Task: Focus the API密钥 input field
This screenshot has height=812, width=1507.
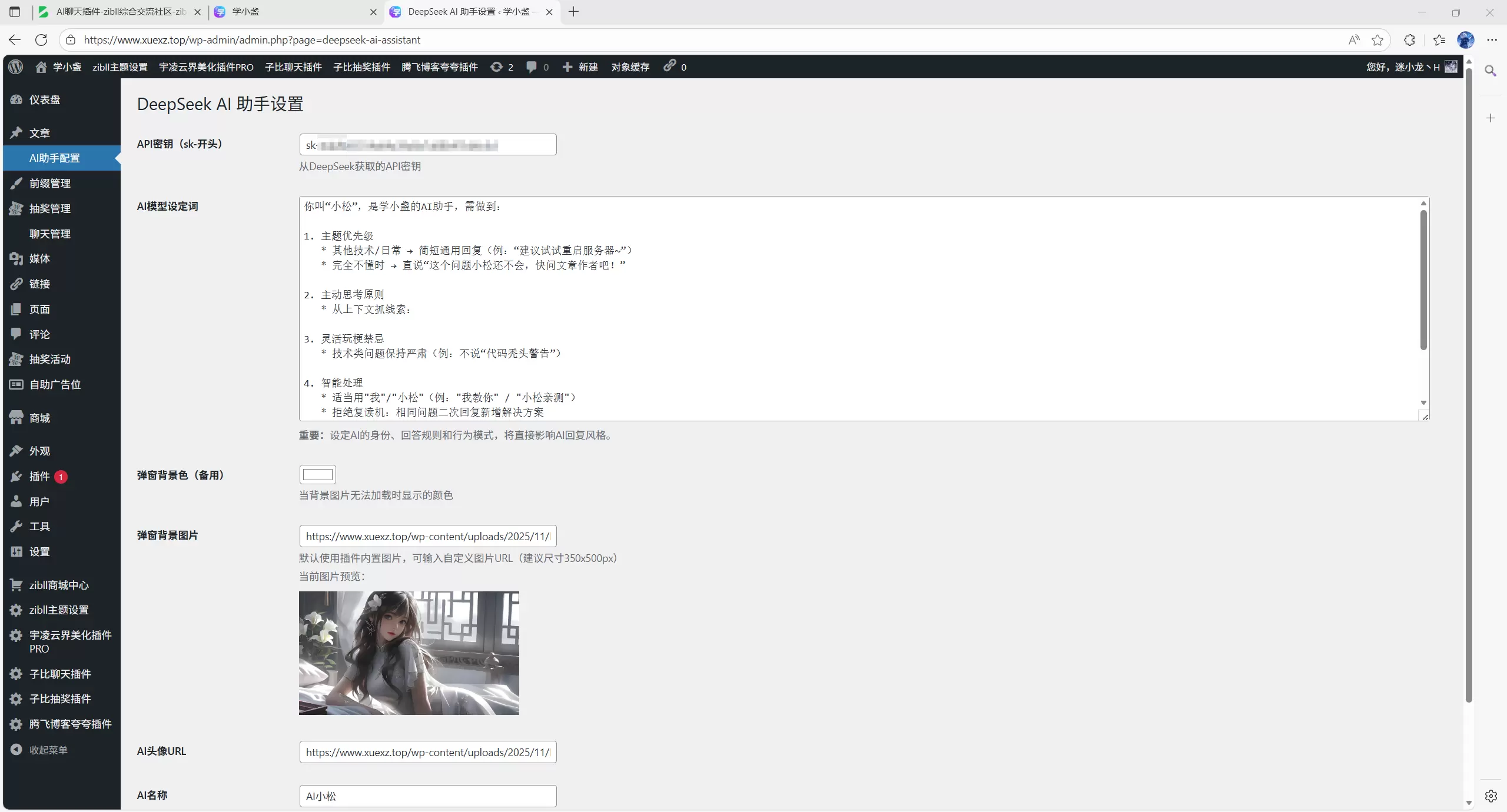Action: (x=428, y=145)
